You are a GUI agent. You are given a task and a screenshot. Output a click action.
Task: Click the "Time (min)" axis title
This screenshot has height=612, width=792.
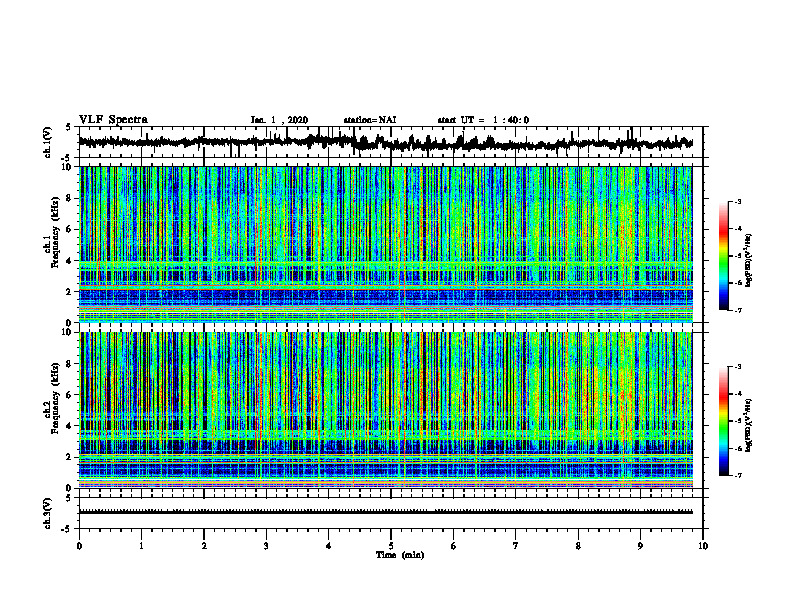(x=400, y=555)
